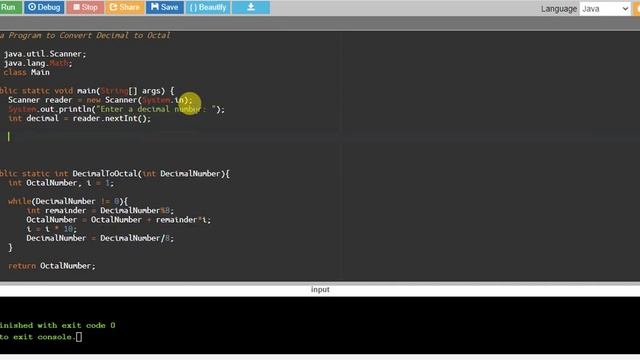The image size is (640, 360).
Task: Click the 'java.util.Scanner;' import line
Action: 45,54
